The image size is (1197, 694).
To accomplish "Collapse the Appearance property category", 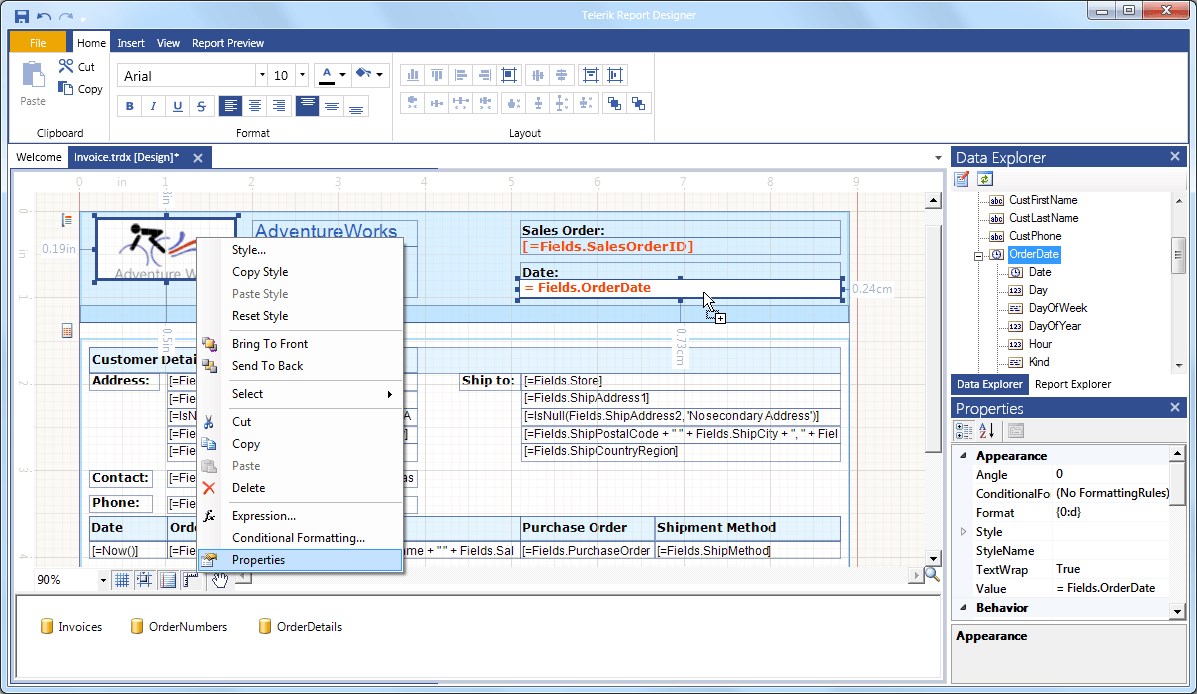I will [963, 456].
